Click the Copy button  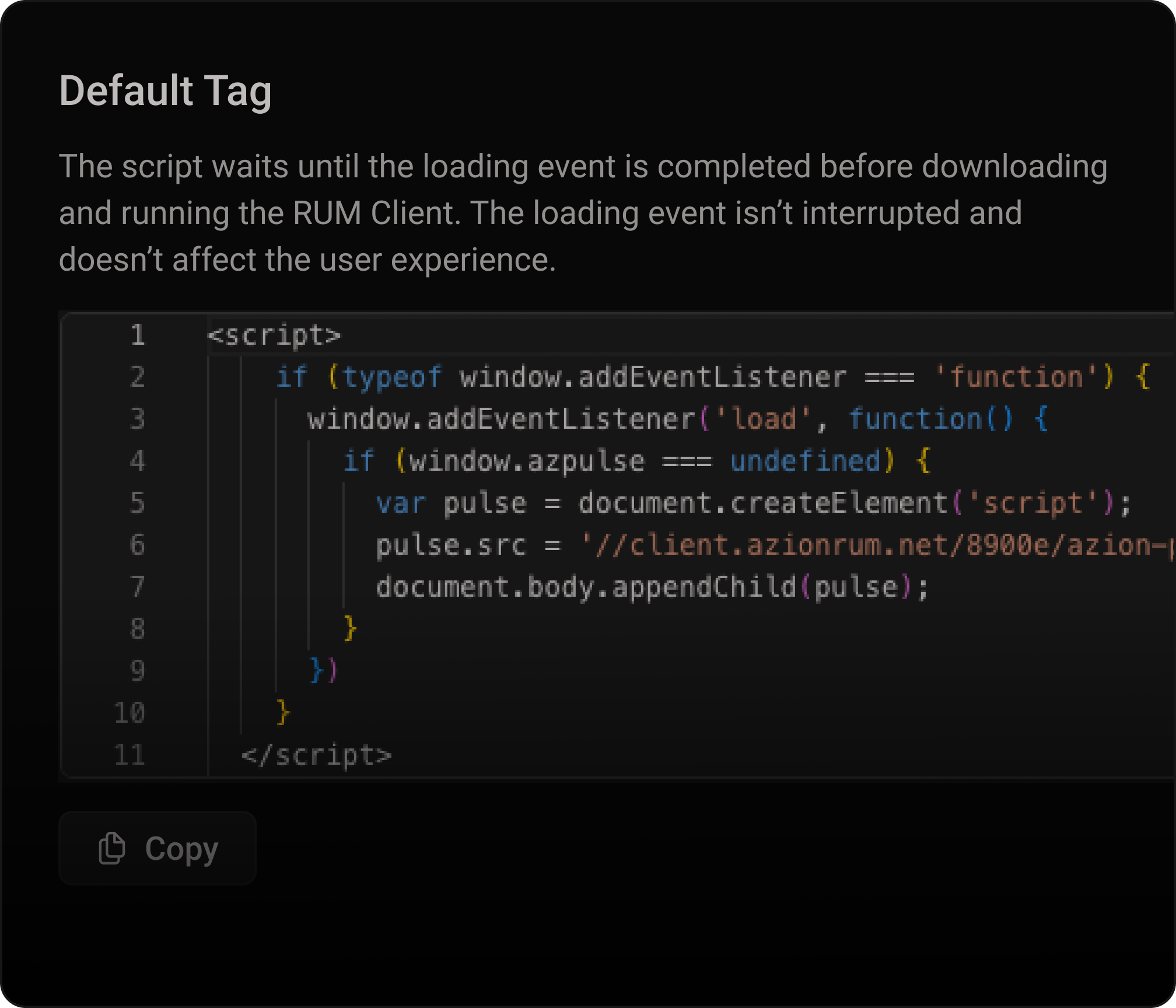(x=157, y=848)
